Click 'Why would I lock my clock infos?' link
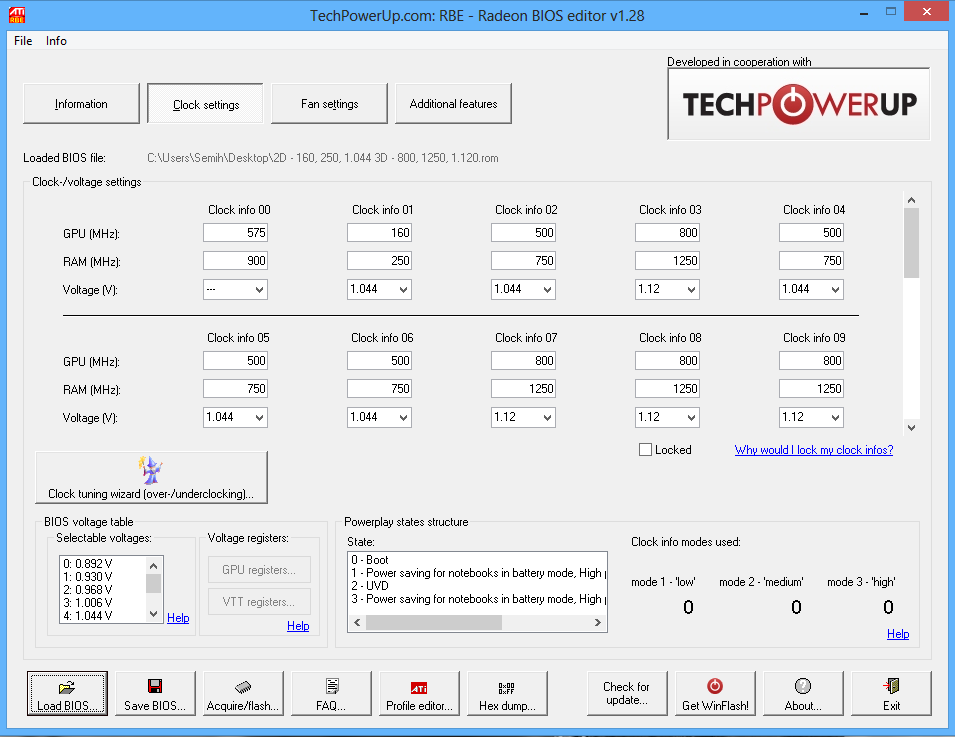This screenshot has width=955, height=737. click(813, 450)
